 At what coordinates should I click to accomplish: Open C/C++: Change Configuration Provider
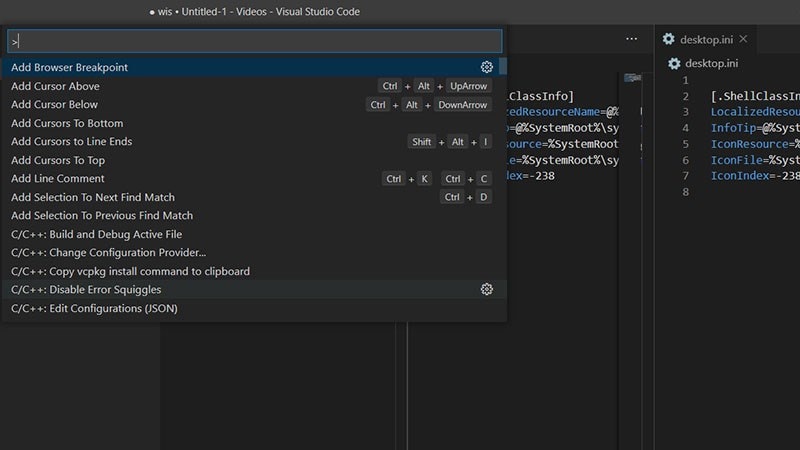[x=254, y=253]
